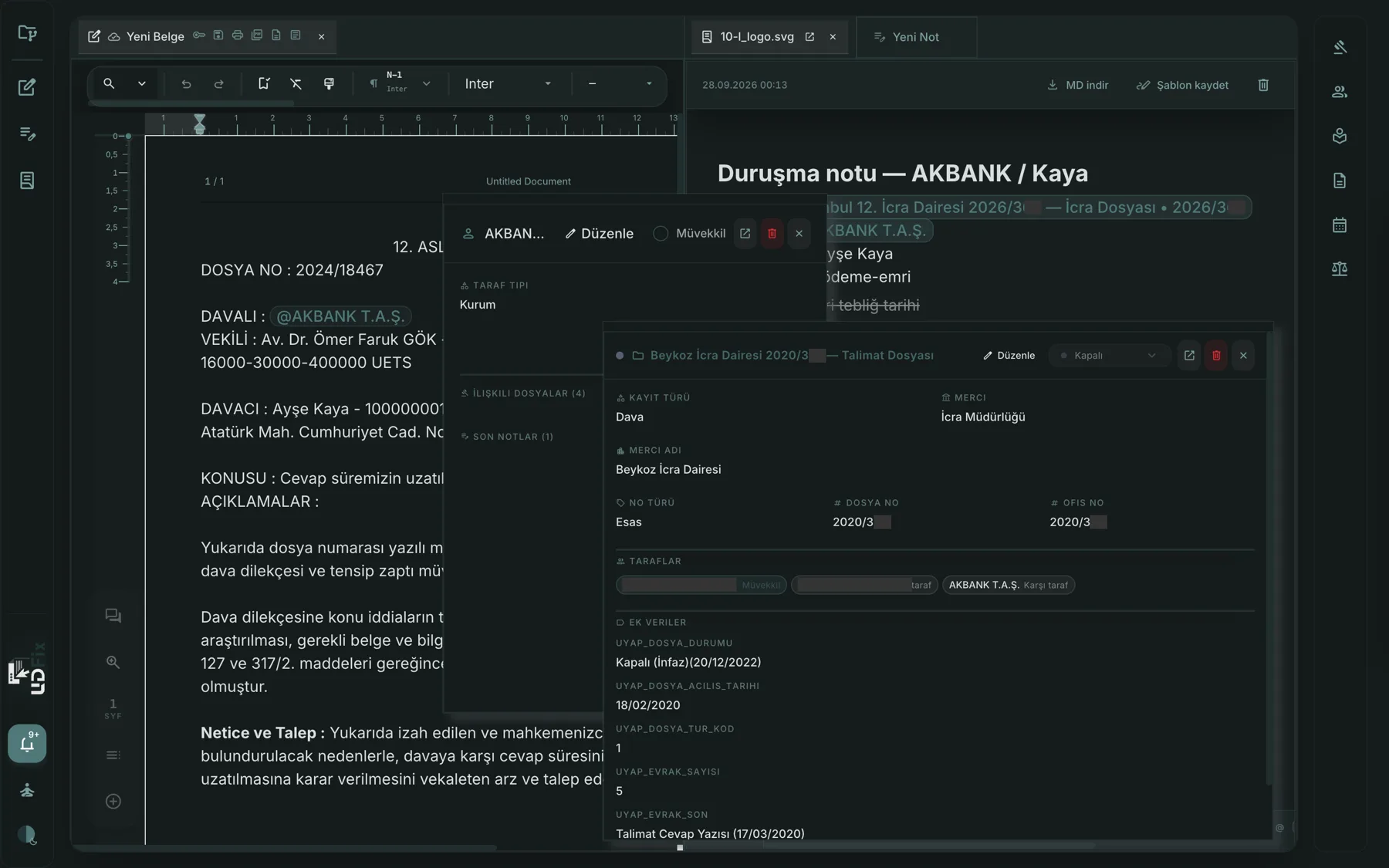Undo the last edit

pyautogui.click(x=186, y=84)
